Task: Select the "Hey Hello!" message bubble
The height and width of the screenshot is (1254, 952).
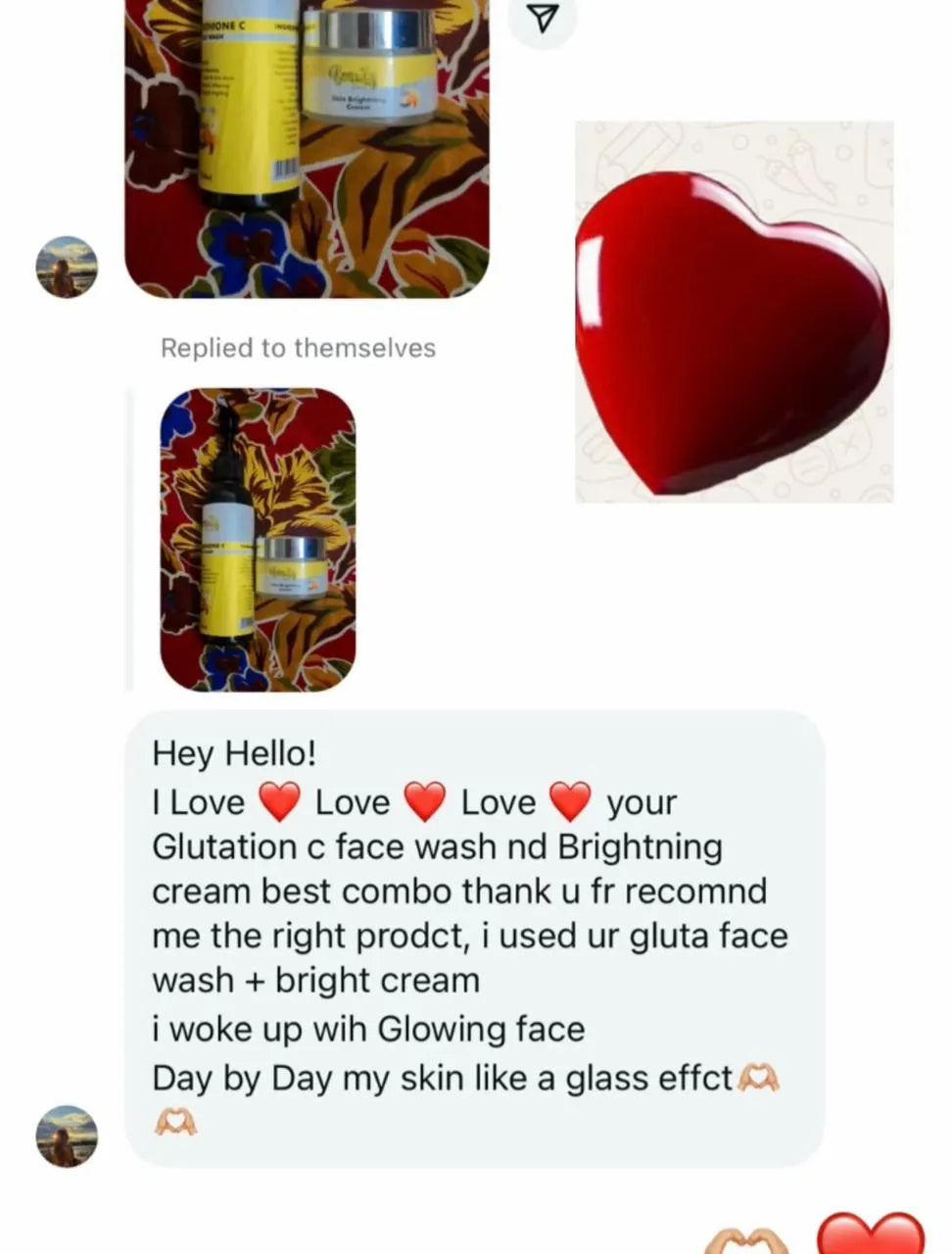Action: (x=474, y=938)
